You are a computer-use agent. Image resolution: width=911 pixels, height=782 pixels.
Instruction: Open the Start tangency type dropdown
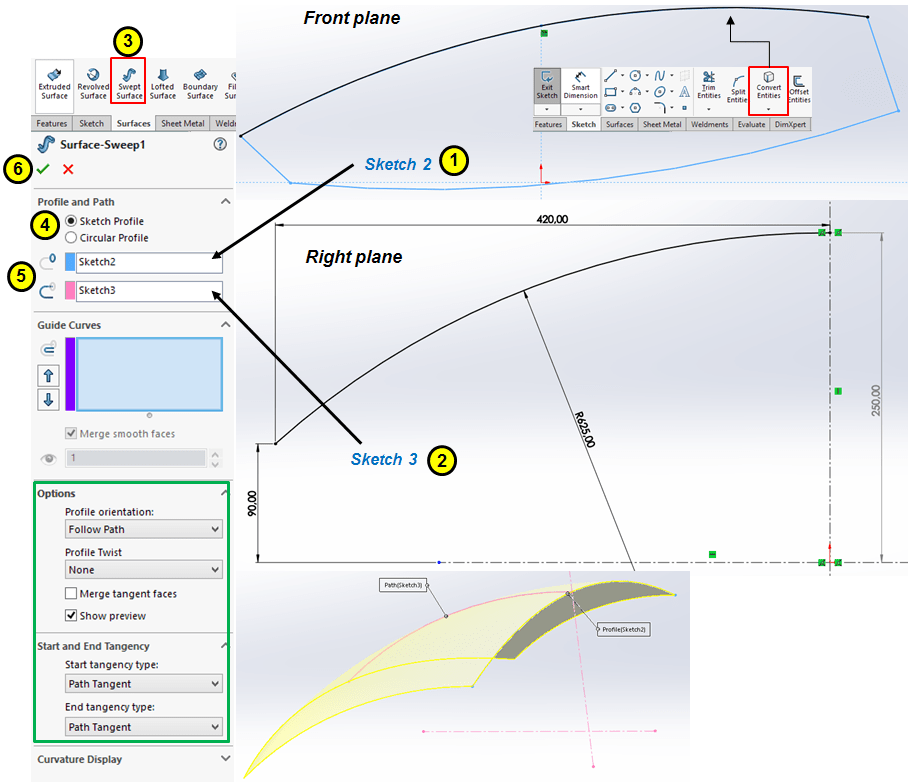point(144,684)
